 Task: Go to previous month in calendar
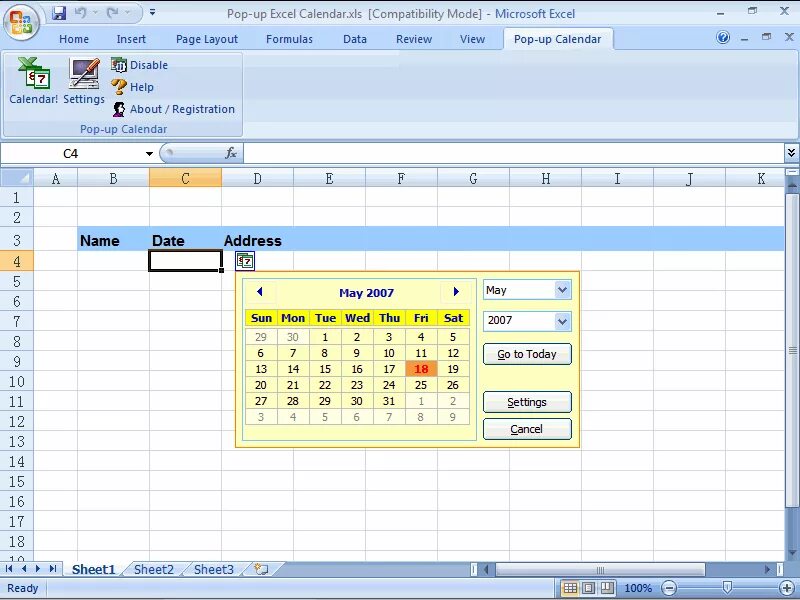260,292
